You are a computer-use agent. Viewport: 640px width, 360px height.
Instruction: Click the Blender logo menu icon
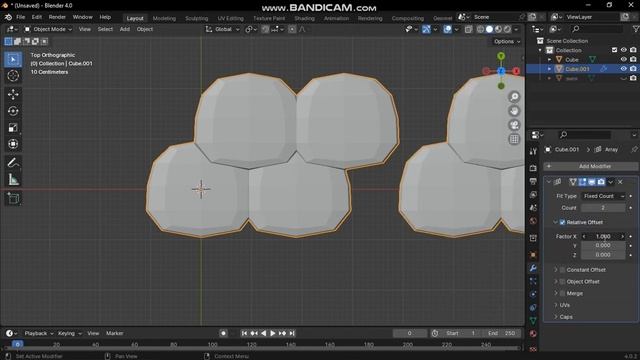[x=8, y=17]
